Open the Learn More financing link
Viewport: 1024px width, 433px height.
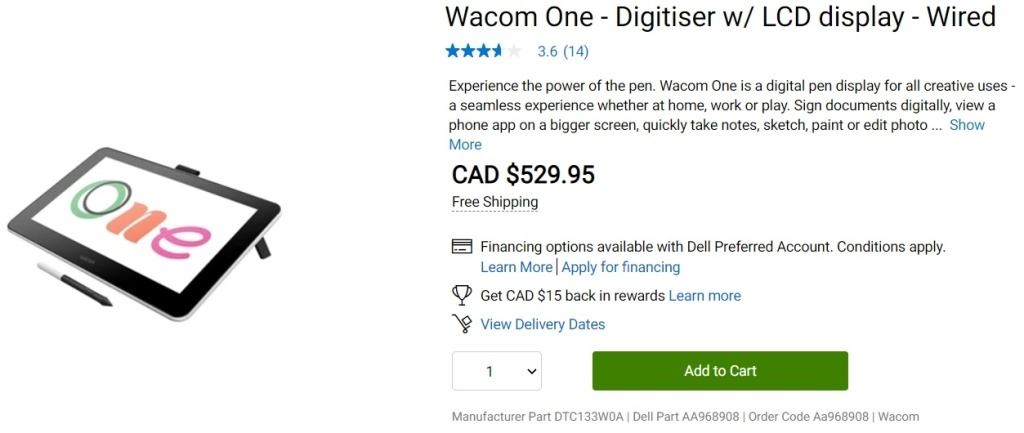tap(516, 267)
